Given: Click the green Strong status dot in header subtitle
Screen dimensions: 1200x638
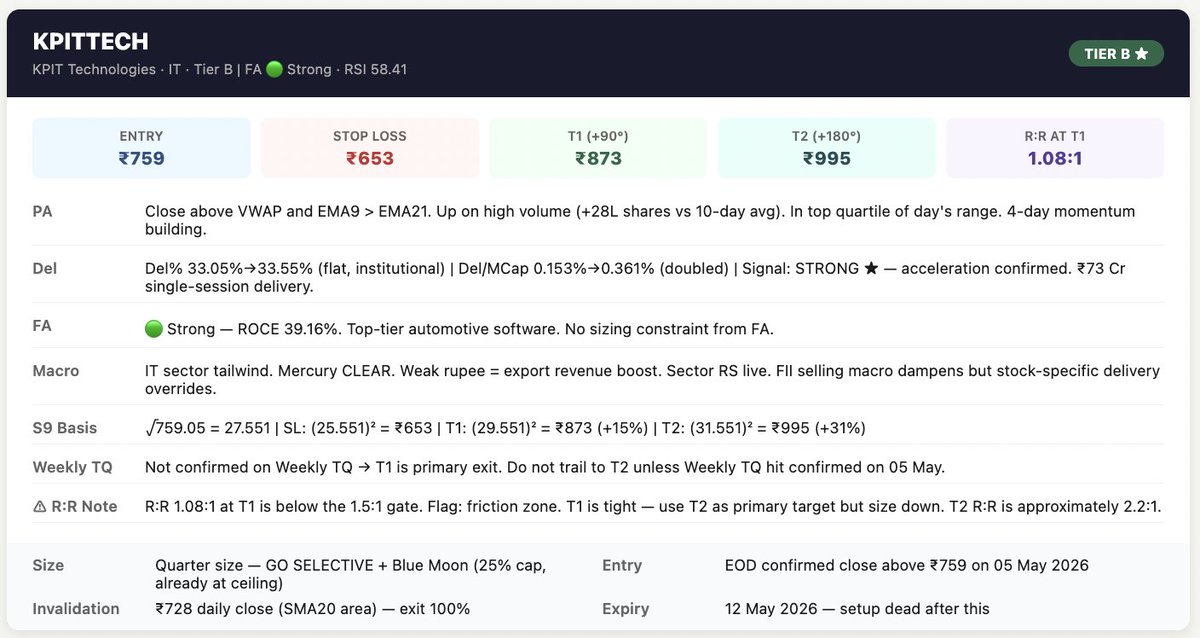Looking at the screenshot, I should coord(274,70).
